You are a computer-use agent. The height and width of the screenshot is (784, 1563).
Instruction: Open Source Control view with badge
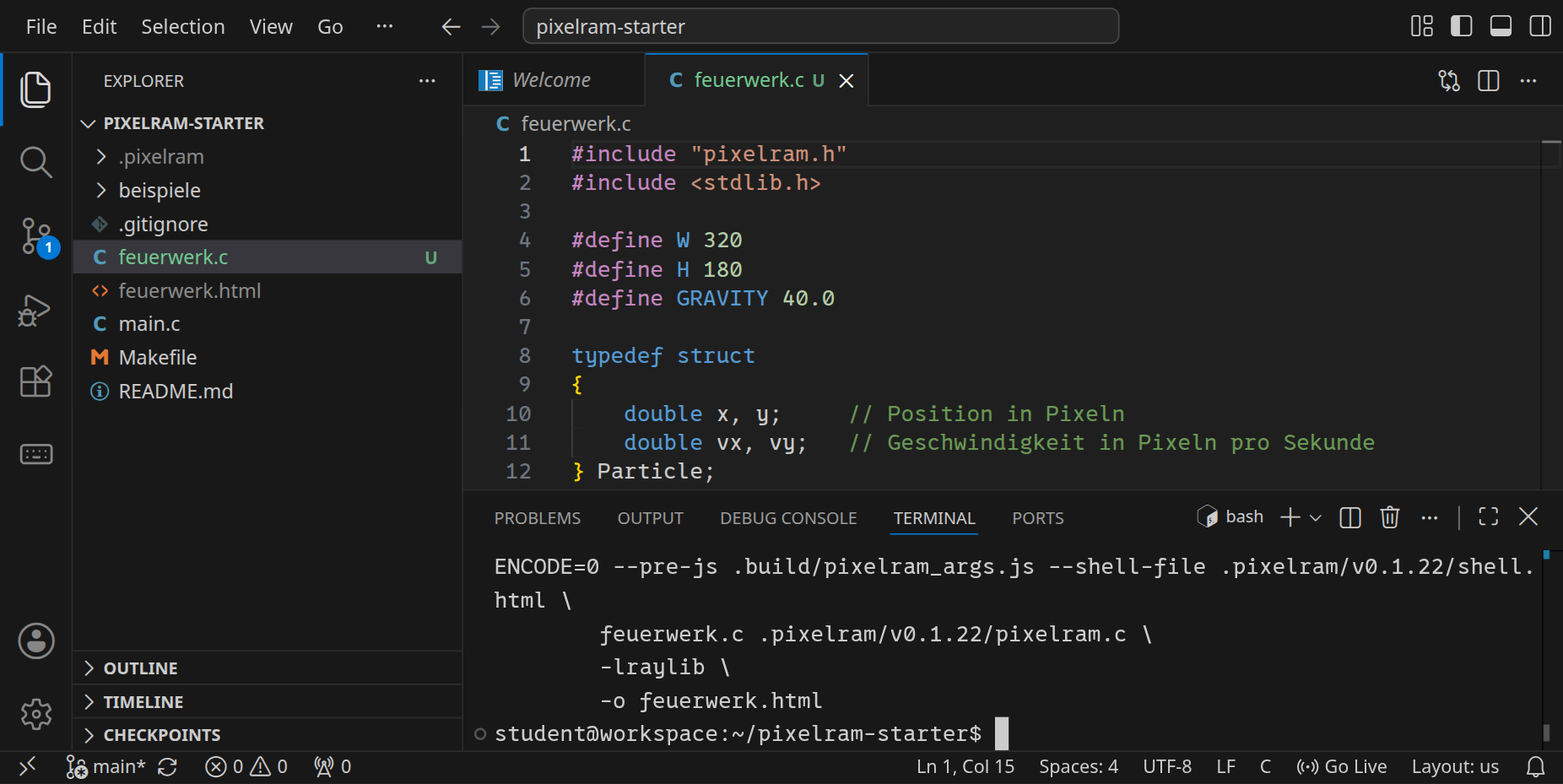pyautogui.click(x=37, y=237)
